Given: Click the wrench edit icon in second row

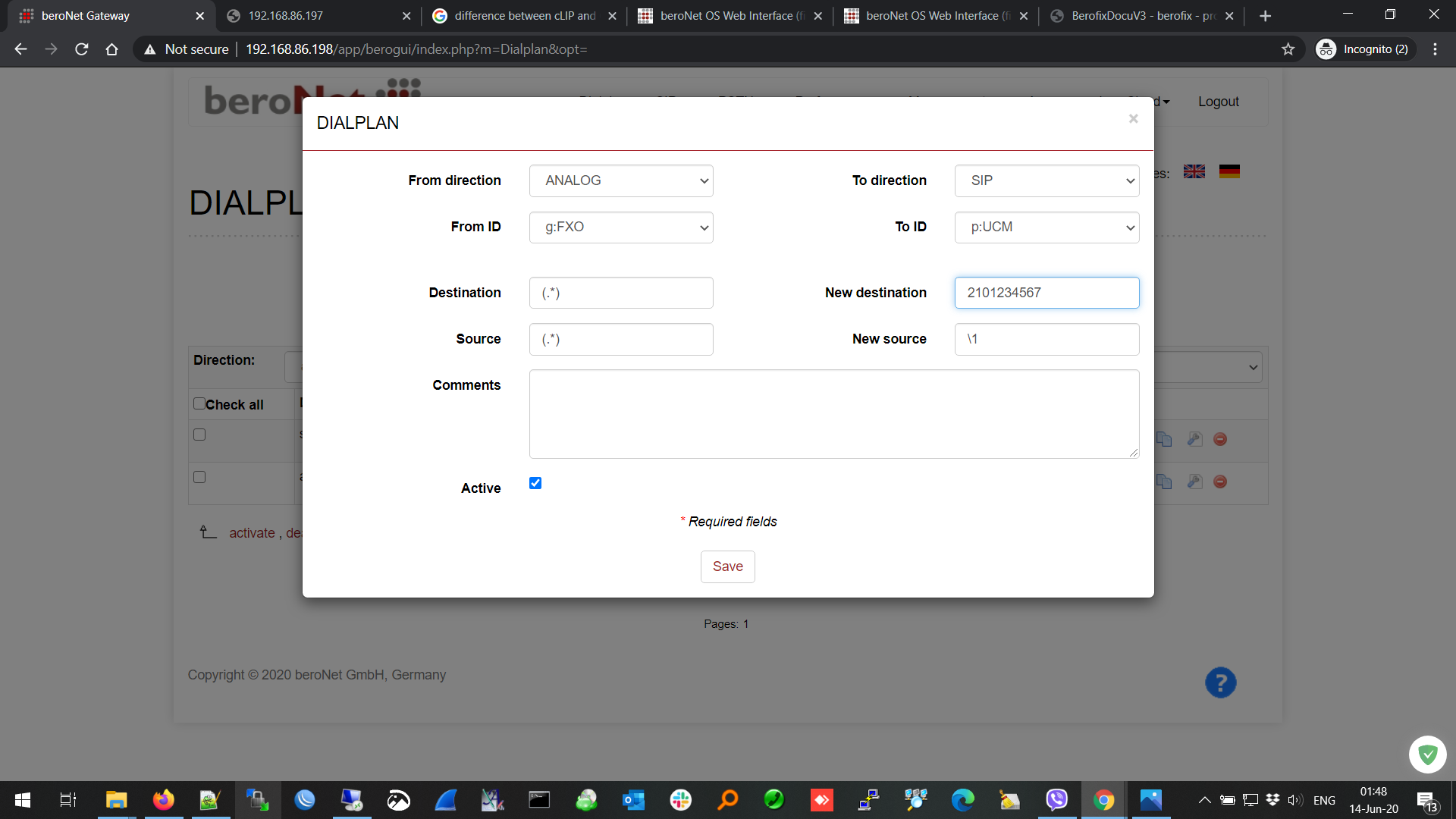Looking at the screenshot, I should pos(1194,482).
